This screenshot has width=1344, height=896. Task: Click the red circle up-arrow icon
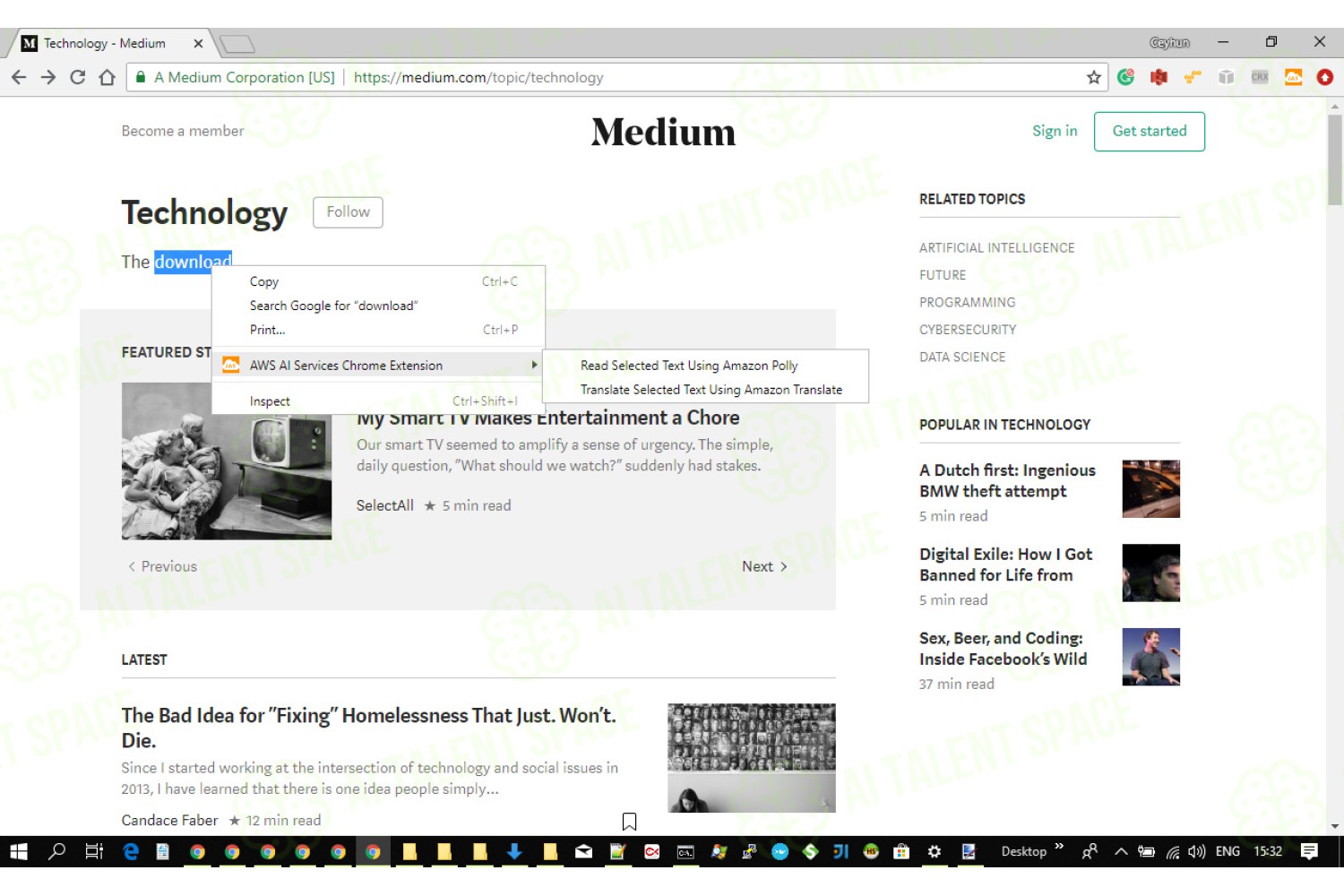click(x=1324, y=77)
